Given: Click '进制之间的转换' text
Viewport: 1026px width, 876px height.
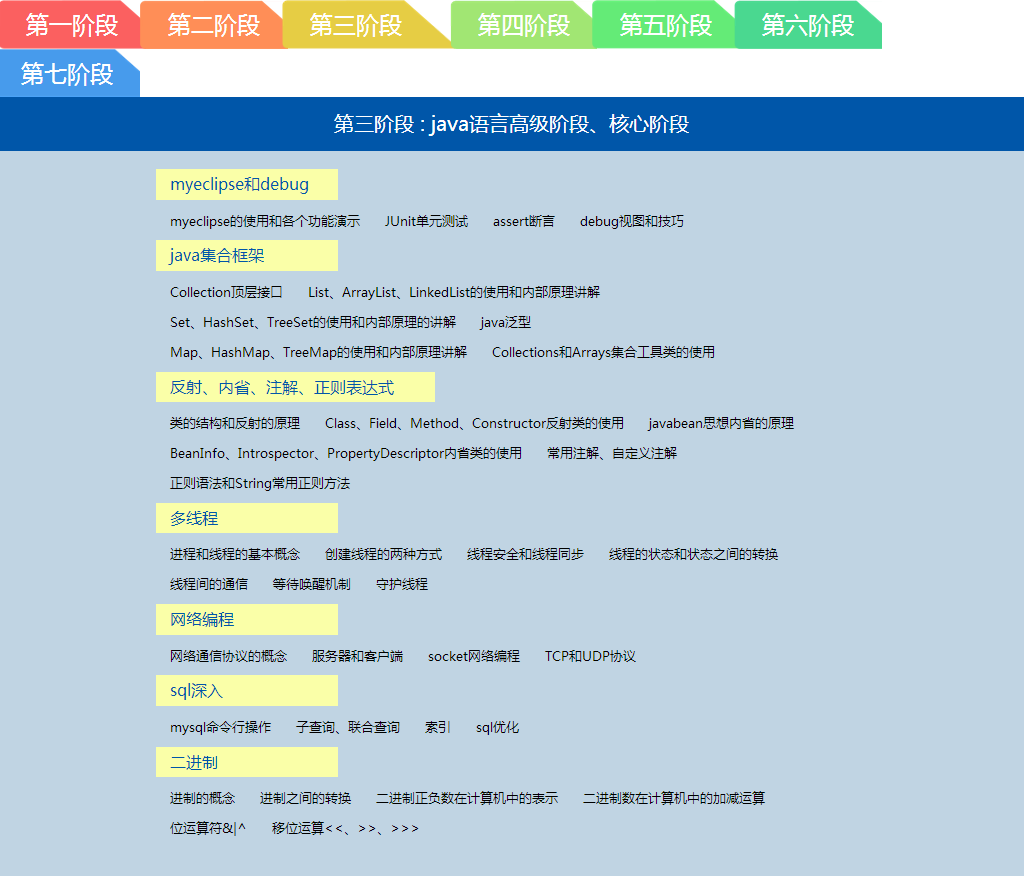Looking at the screenshot, I should [x=306, y=798].
